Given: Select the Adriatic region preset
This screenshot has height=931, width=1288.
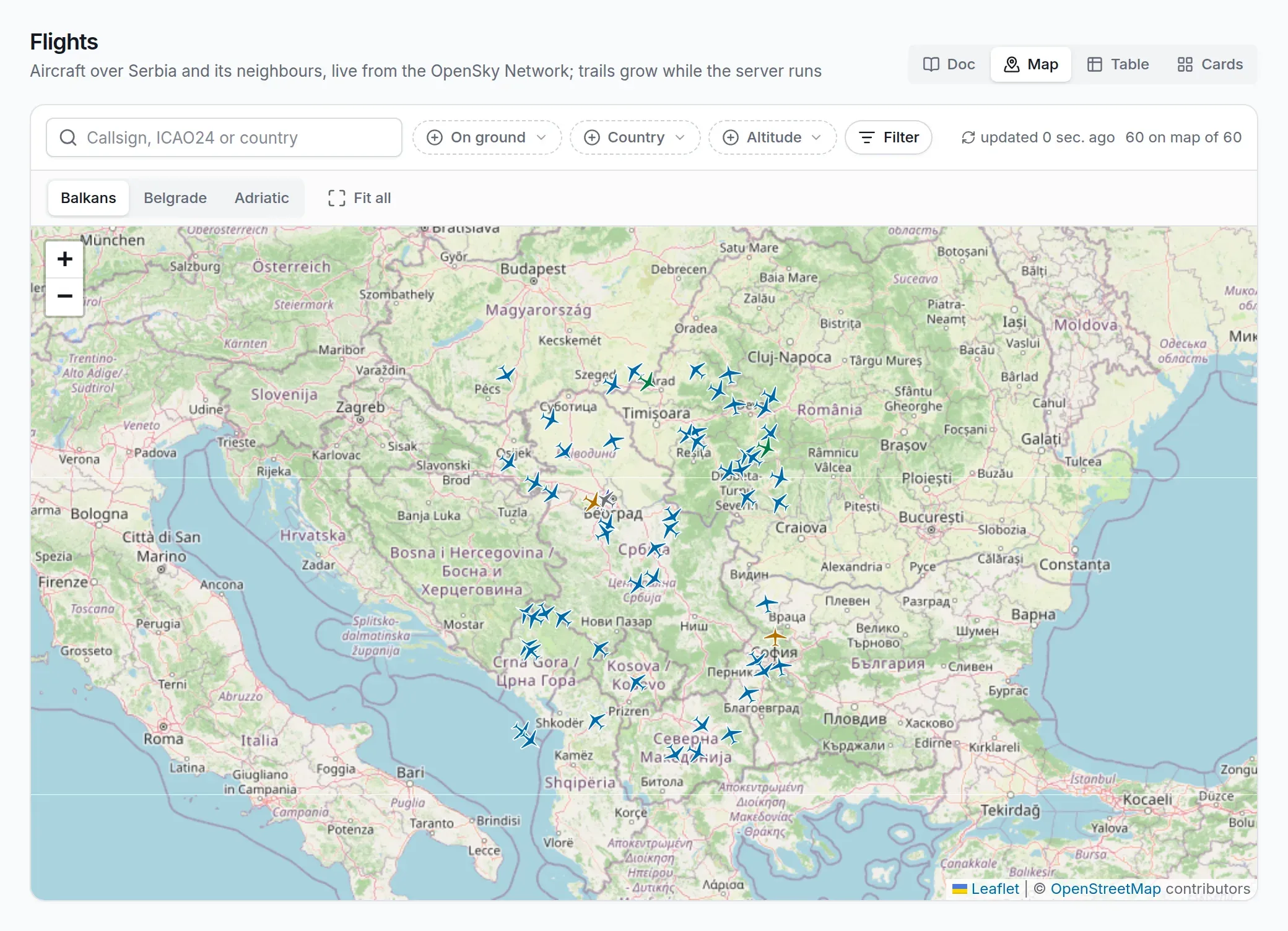Looking at the screenshot, I should tap(262, 198).
